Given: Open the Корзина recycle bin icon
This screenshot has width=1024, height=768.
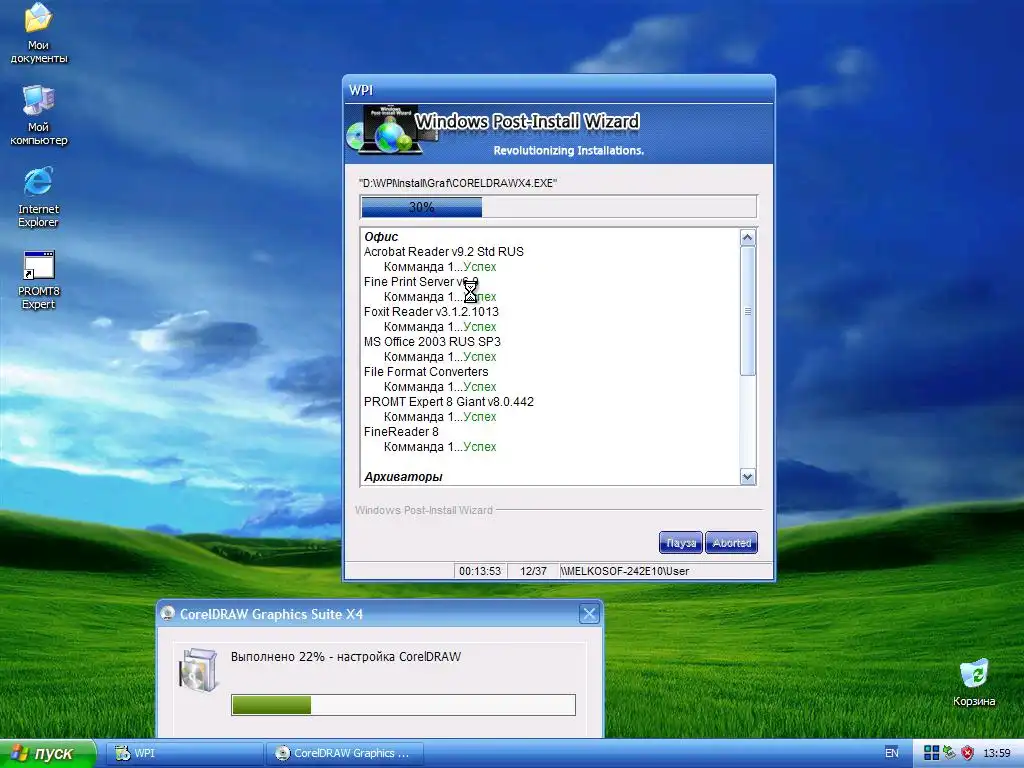Looking at the screenshot, I should [974, 683].
